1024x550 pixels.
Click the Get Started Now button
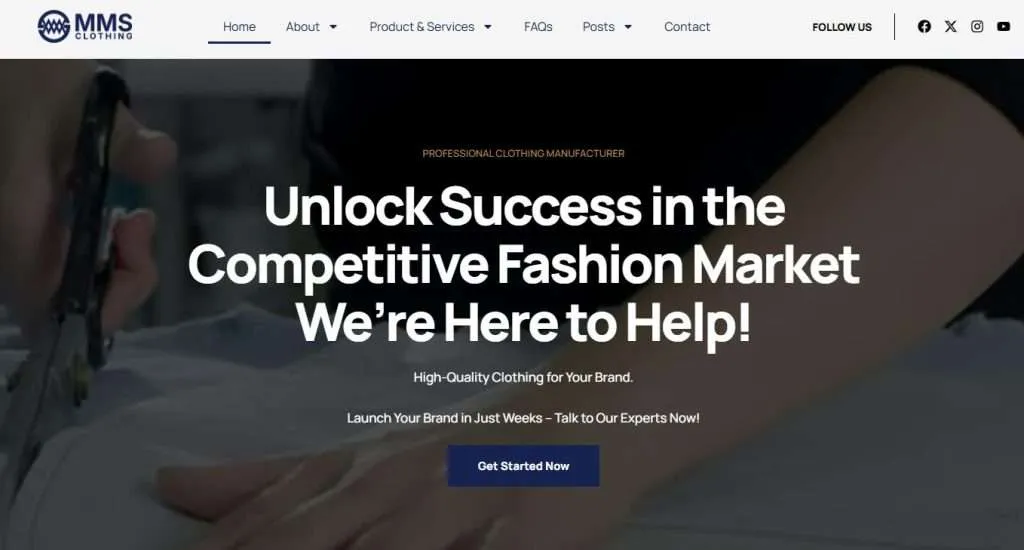523,466
